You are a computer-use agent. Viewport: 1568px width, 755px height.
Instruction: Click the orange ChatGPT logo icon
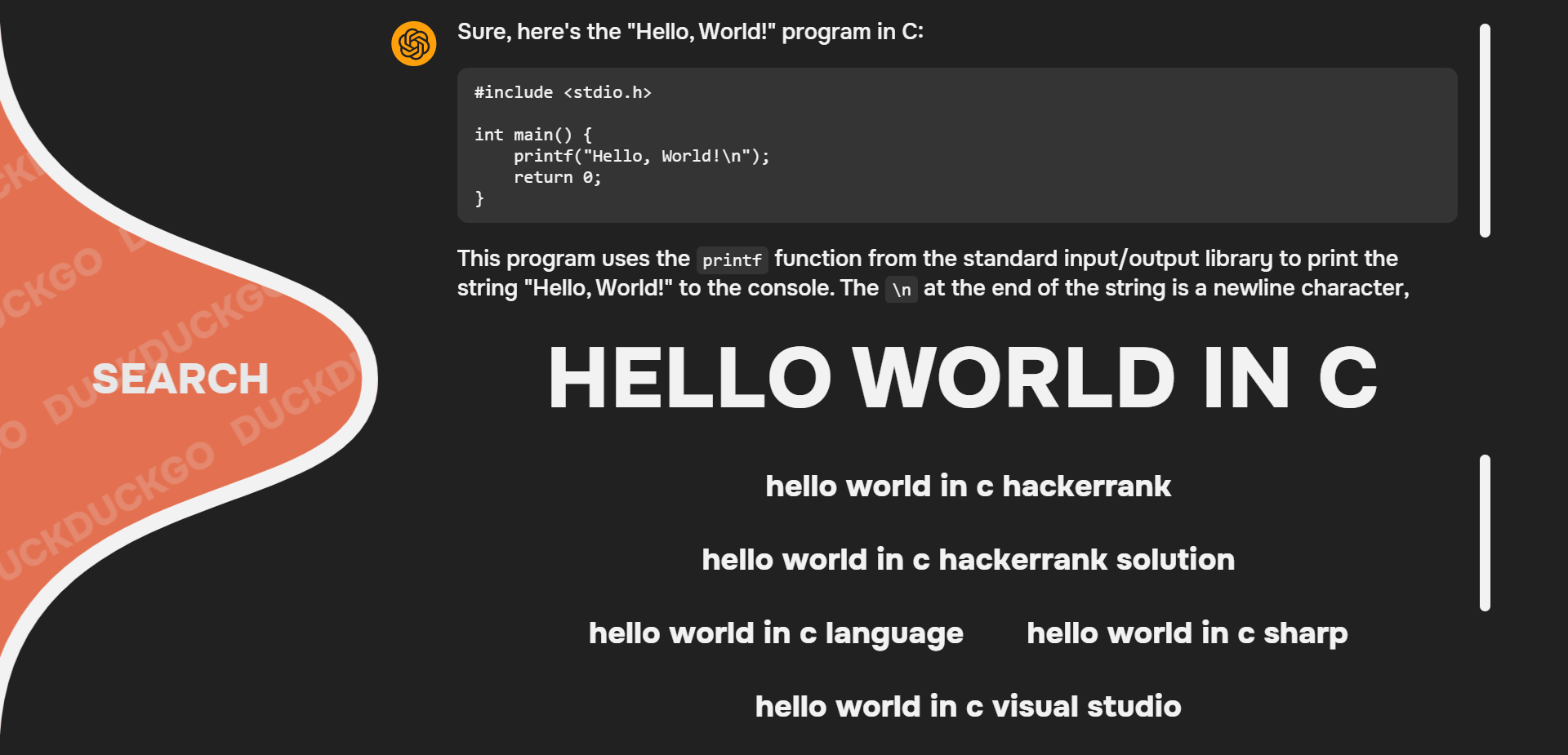[414, 43]
